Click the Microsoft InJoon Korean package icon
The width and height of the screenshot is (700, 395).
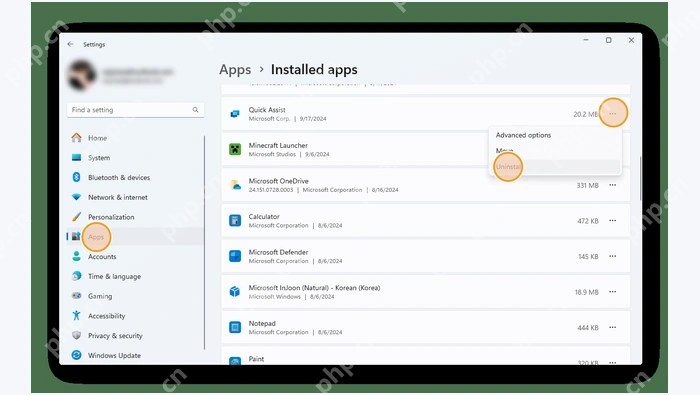(x=235, y=291)
